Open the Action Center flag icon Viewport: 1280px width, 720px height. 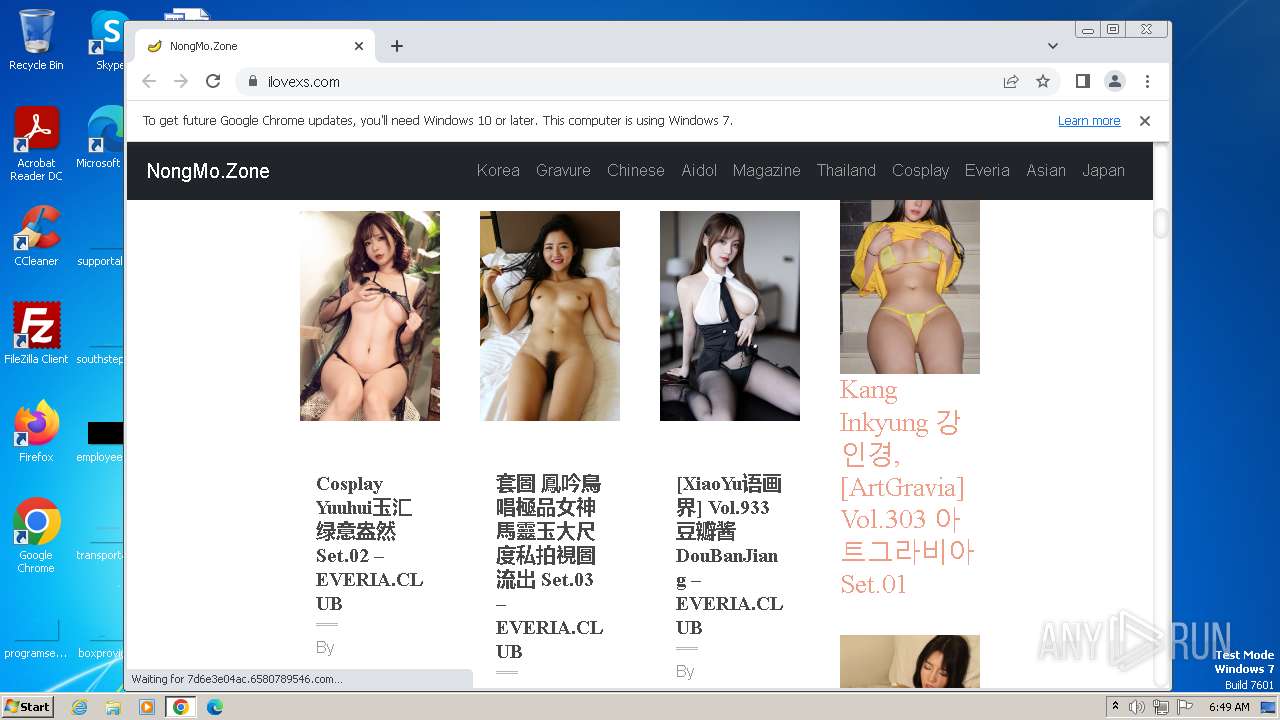1184,707
